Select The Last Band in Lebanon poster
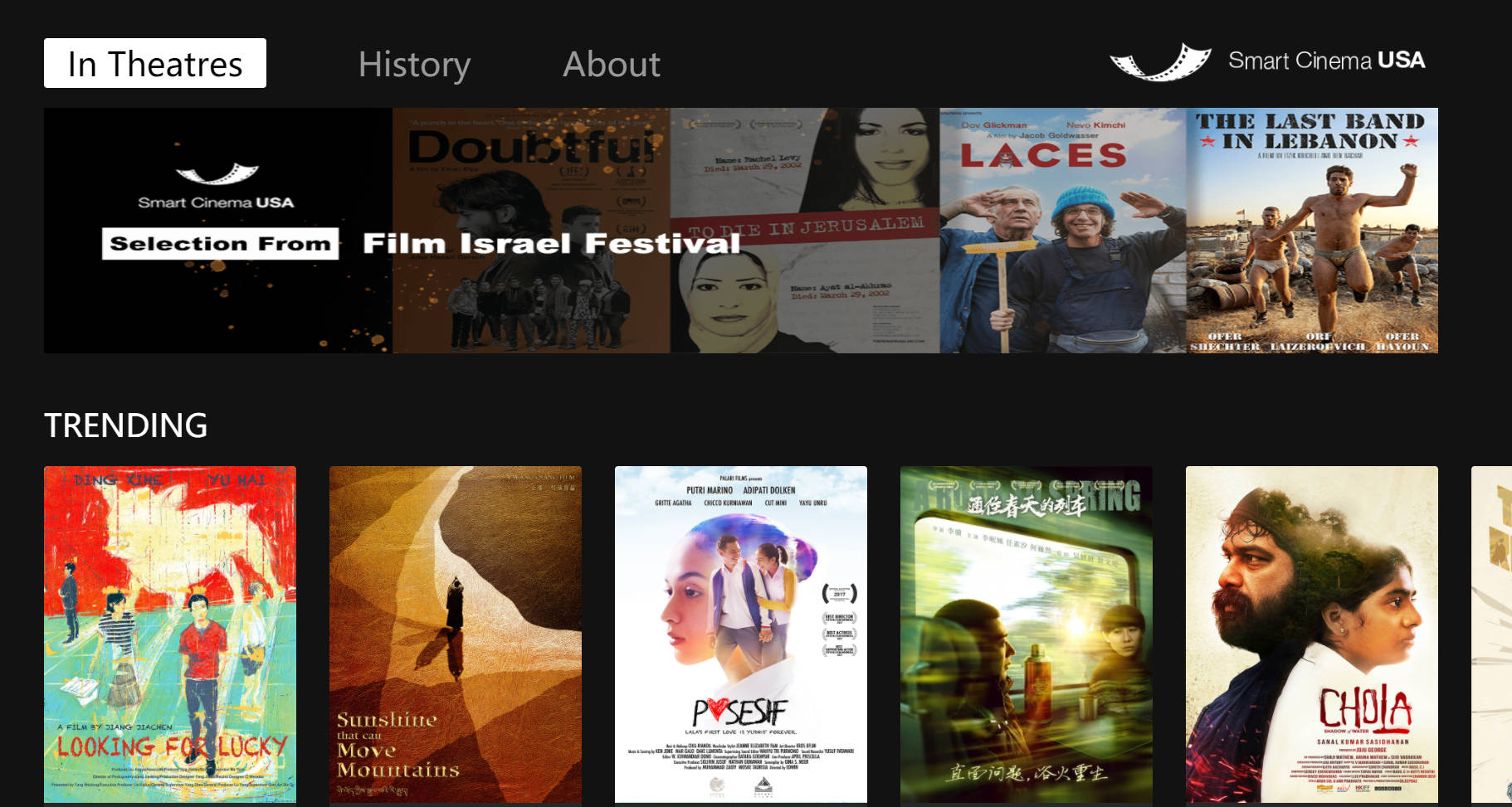Image resolution: width=1512 pixels, height=807 pixels. click(1312, 231)
